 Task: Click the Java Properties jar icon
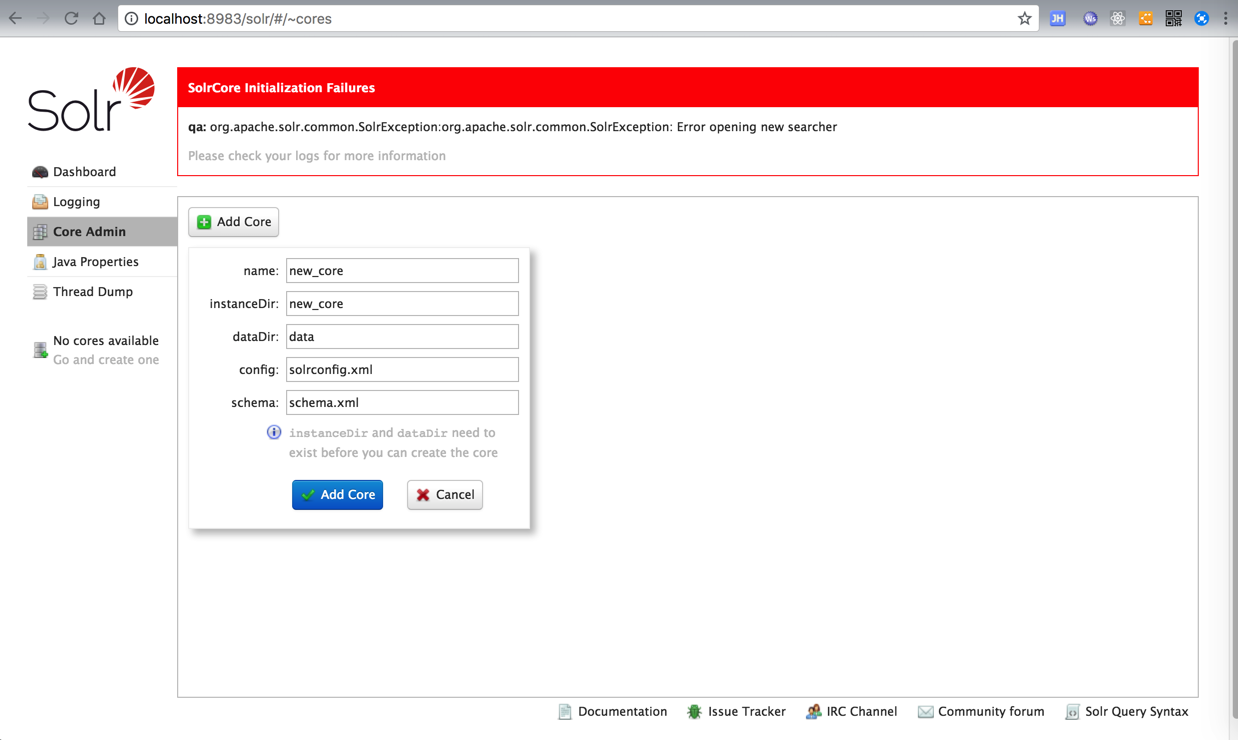point(40,262)
